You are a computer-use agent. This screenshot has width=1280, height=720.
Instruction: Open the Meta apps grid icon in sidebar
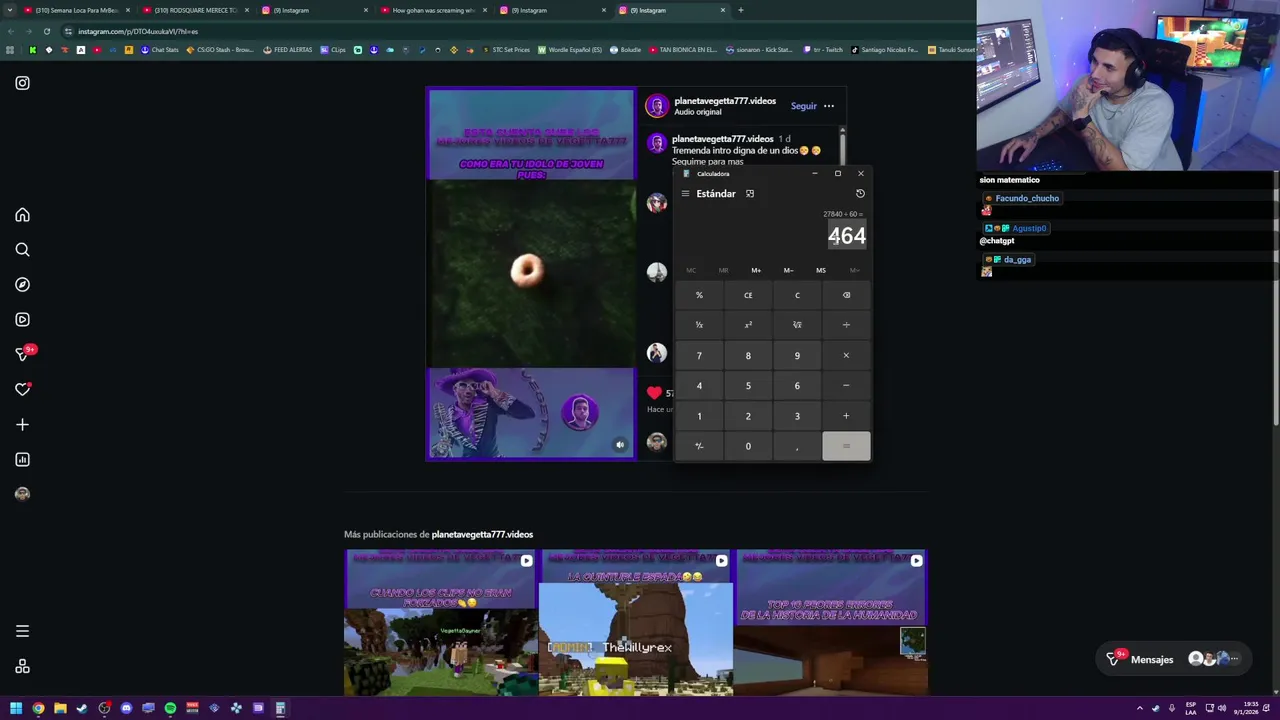22,667
